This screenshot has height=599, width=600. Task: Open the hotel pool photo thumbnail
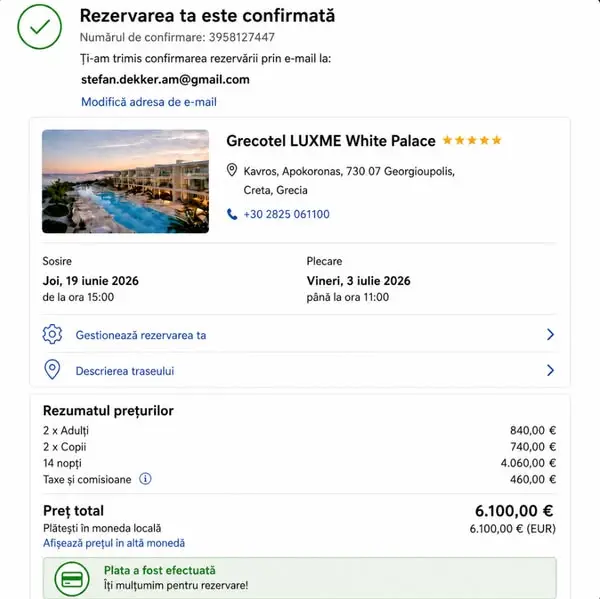pos(126,181)
